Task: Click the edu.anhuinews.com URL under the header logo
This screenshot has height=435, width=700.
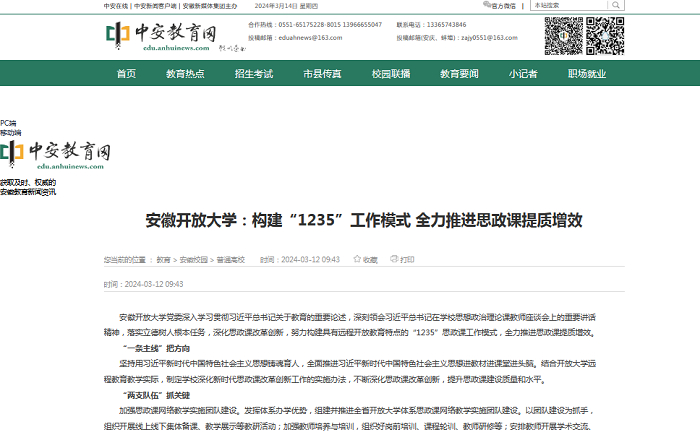Action: click(176, 48)
